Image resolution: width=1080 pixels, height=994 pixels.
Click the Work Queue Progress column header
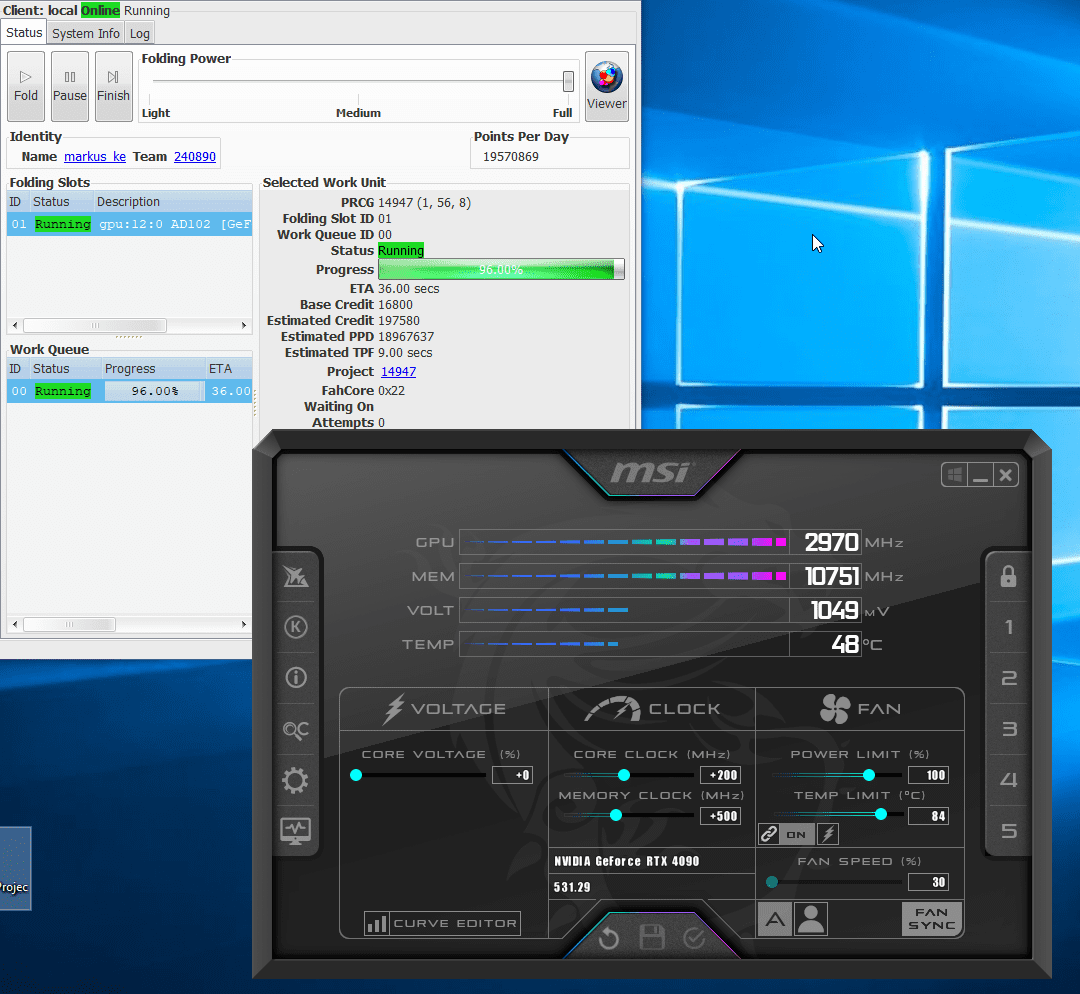coord(154,369)
